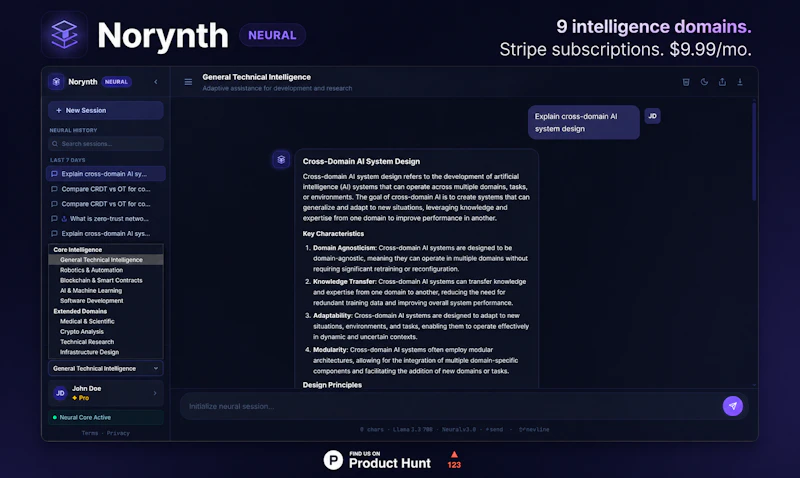
Task: Download the session with the download icon
Action: coord(740,82)
